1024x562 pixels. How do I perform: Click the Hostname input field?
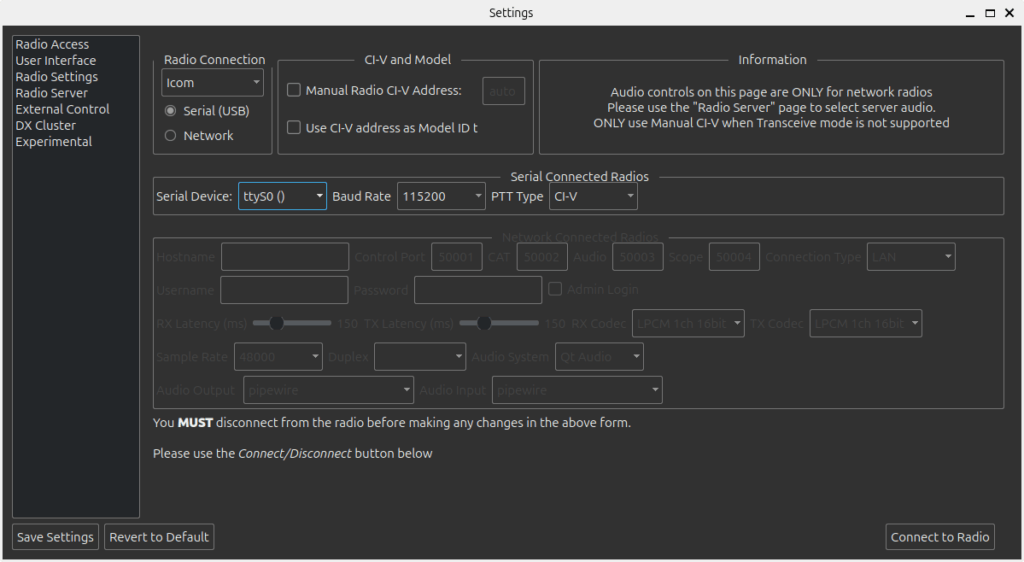click(x=285, y=257)
